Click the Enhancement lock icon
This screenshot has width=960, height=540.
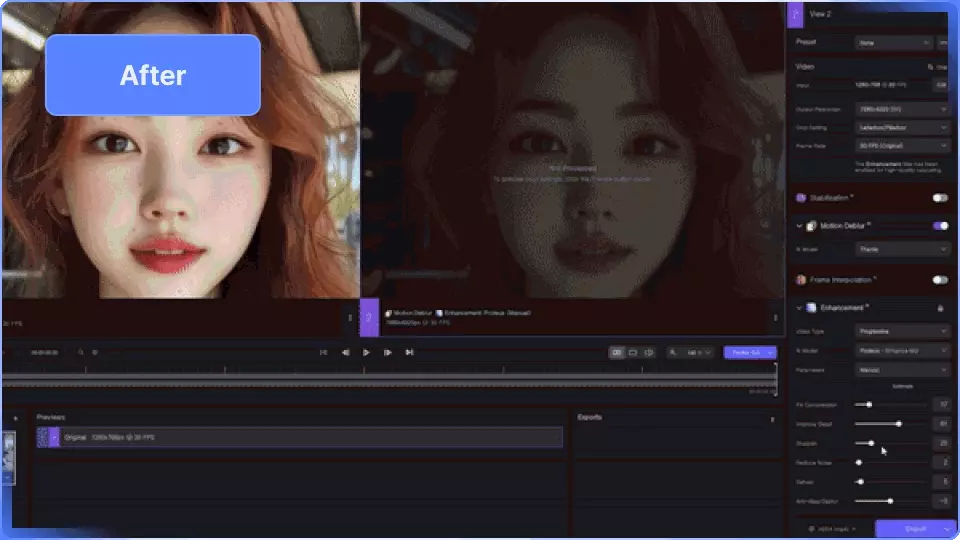click(940, 308)
